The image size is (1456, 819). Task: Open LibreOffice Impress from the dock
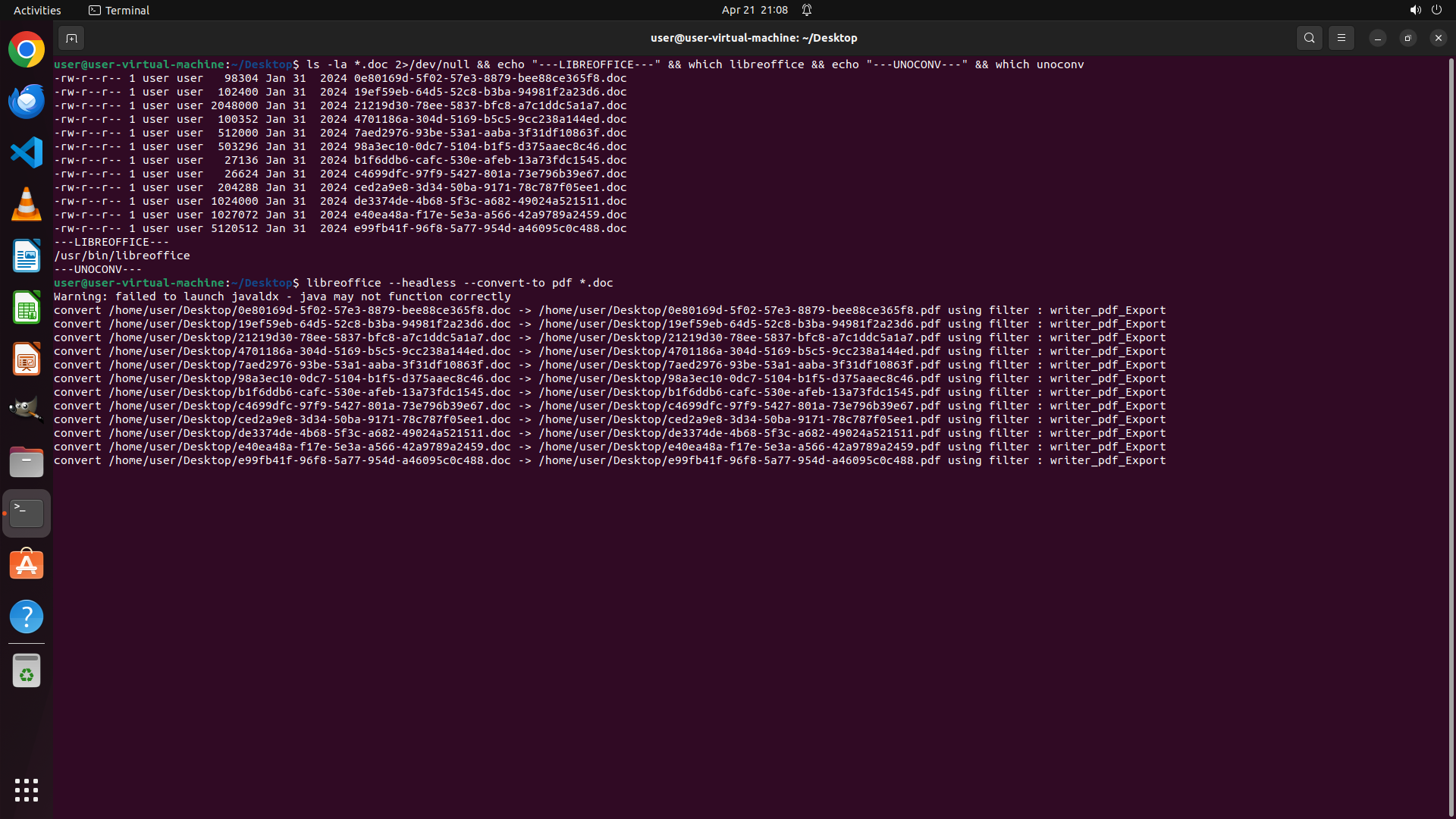[27, 359]
